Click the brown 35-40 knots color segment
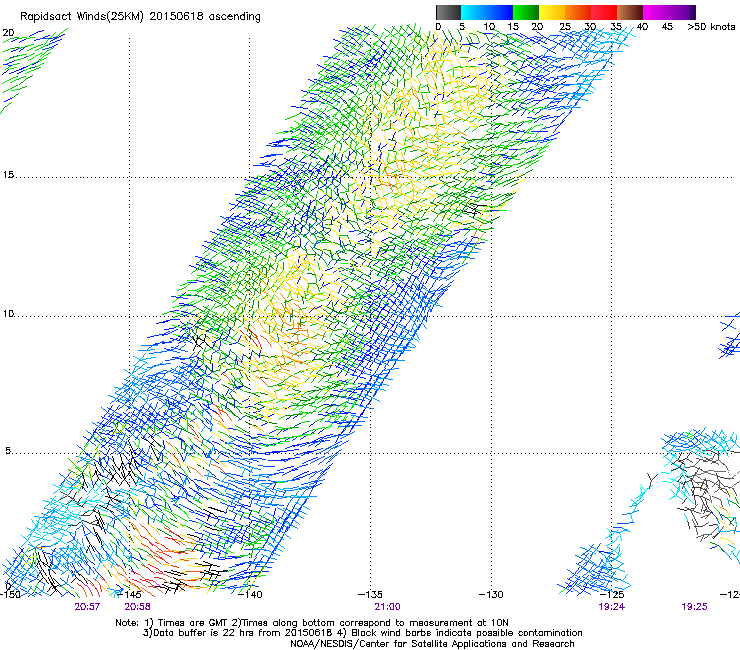The width and height of the screenshot is (740, 650). (630, 12)
